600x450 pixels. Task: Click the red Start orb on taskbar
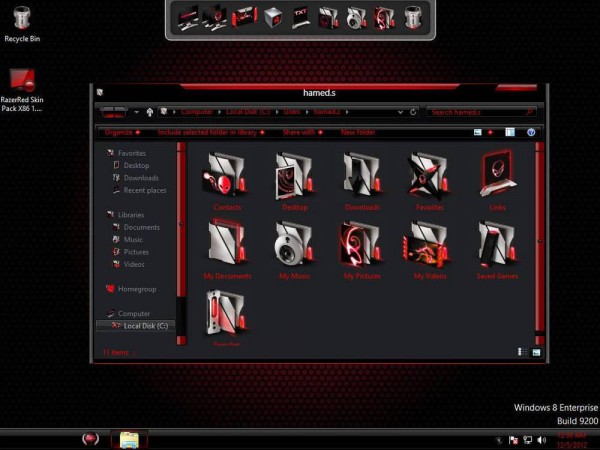coord(90,439)
